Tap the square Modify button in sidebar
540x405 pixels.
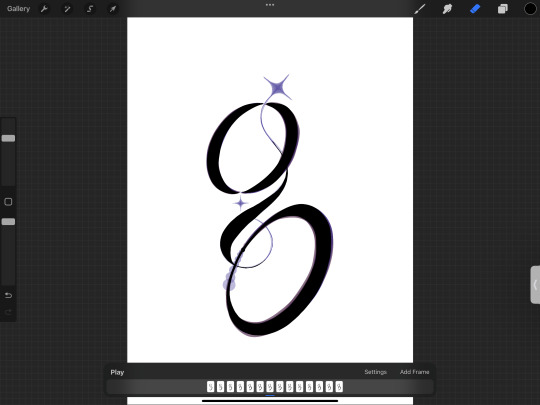coord(8,202)
